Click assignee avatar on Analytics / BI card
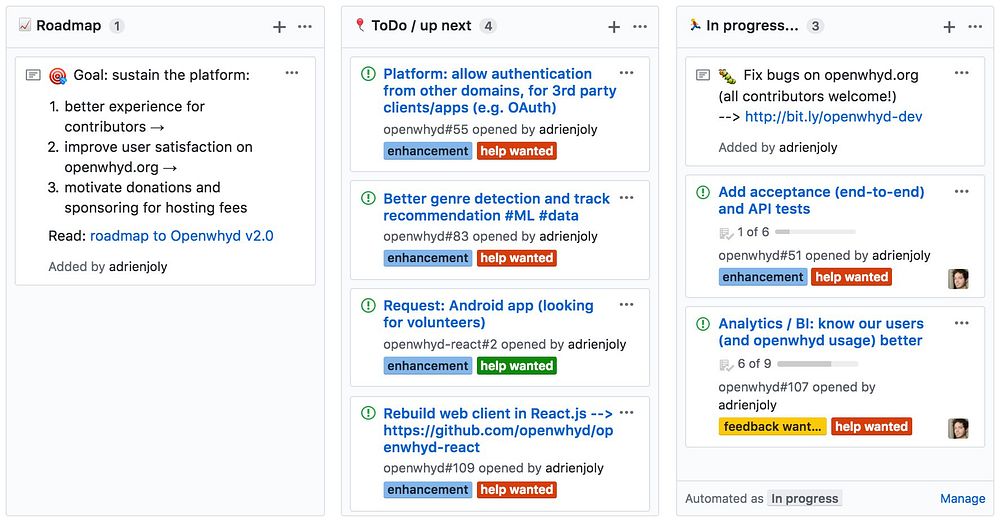 coord(958,428)
